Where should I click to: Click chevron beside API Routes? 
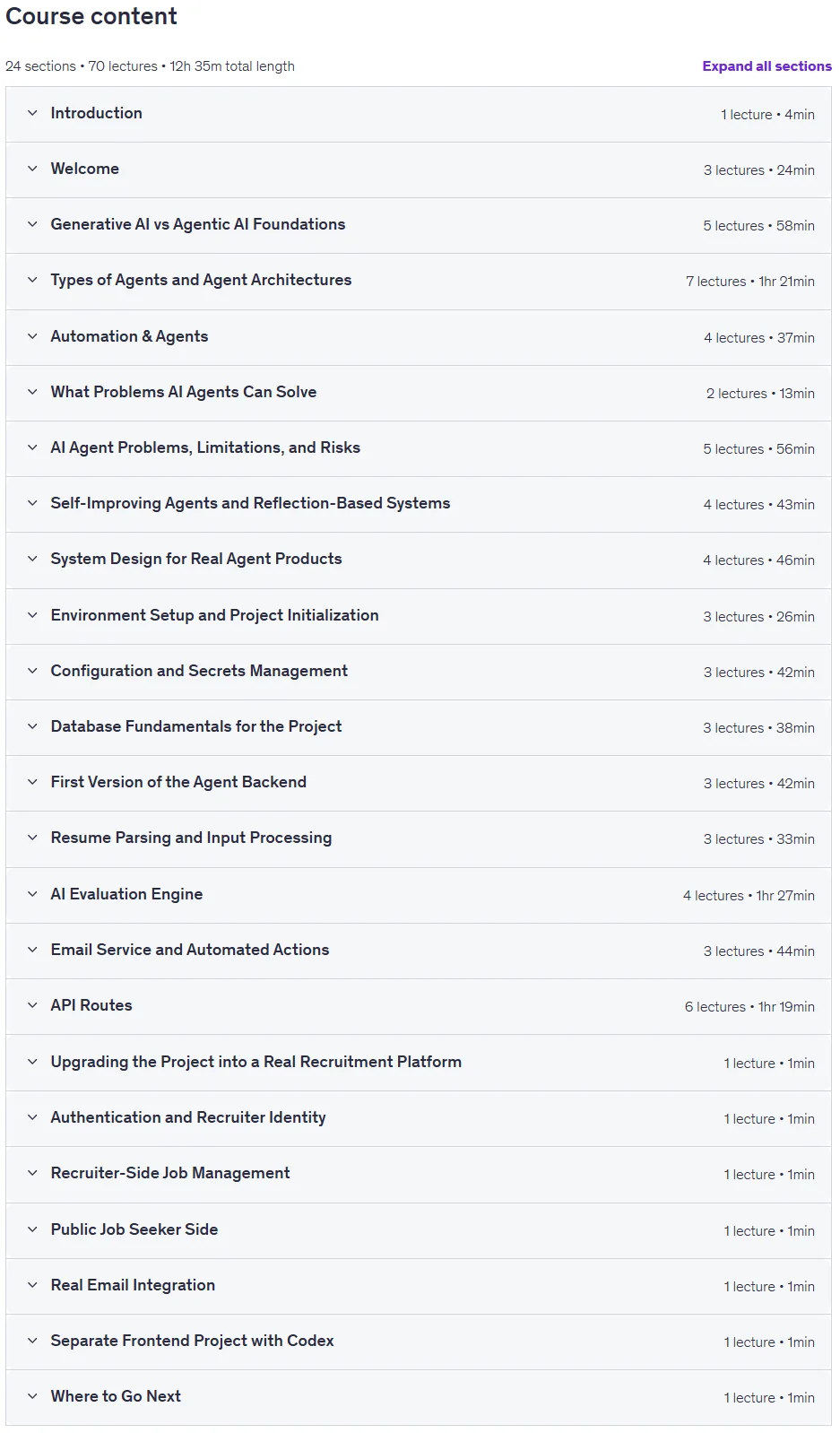coord(32,1005)
